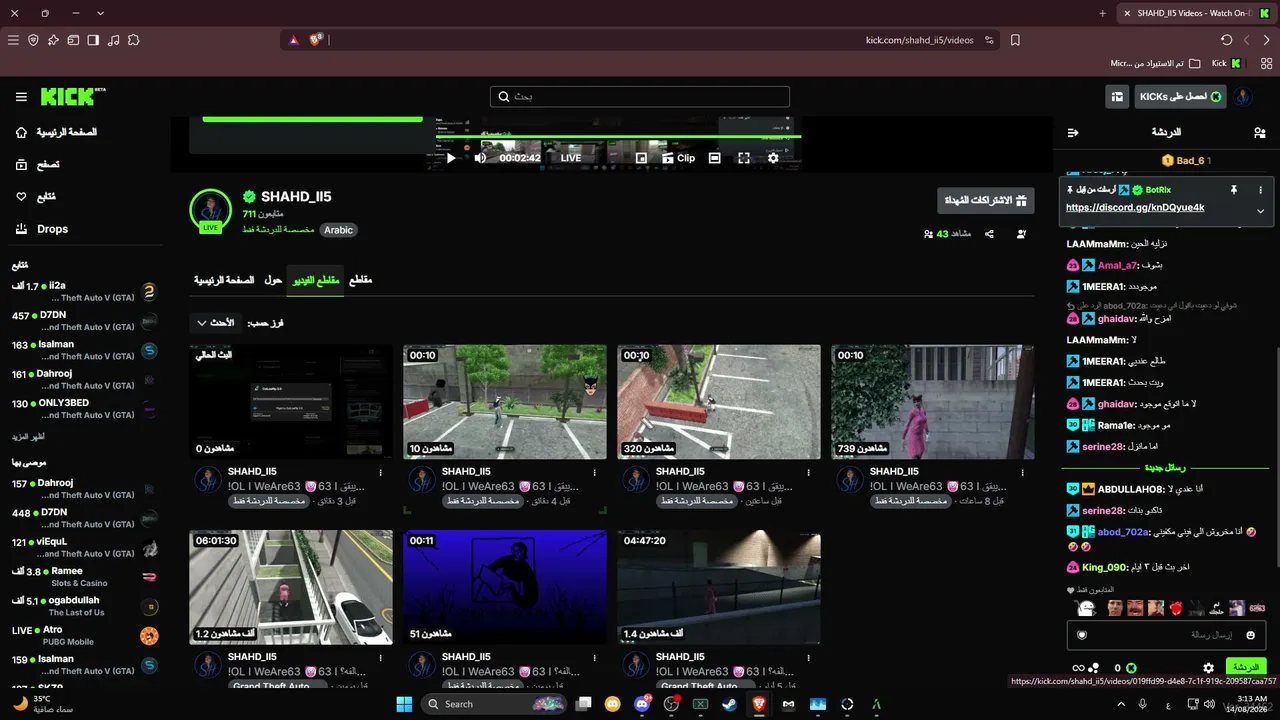Select the videos tab

(315, 280)
